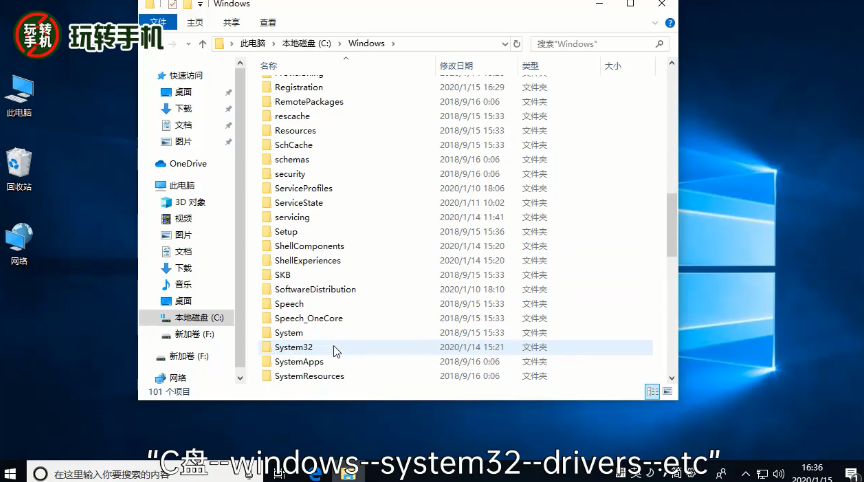Select the Speech_OneCore folder
Viewport: 864px width, 482px height.
(x=308, y=318)
